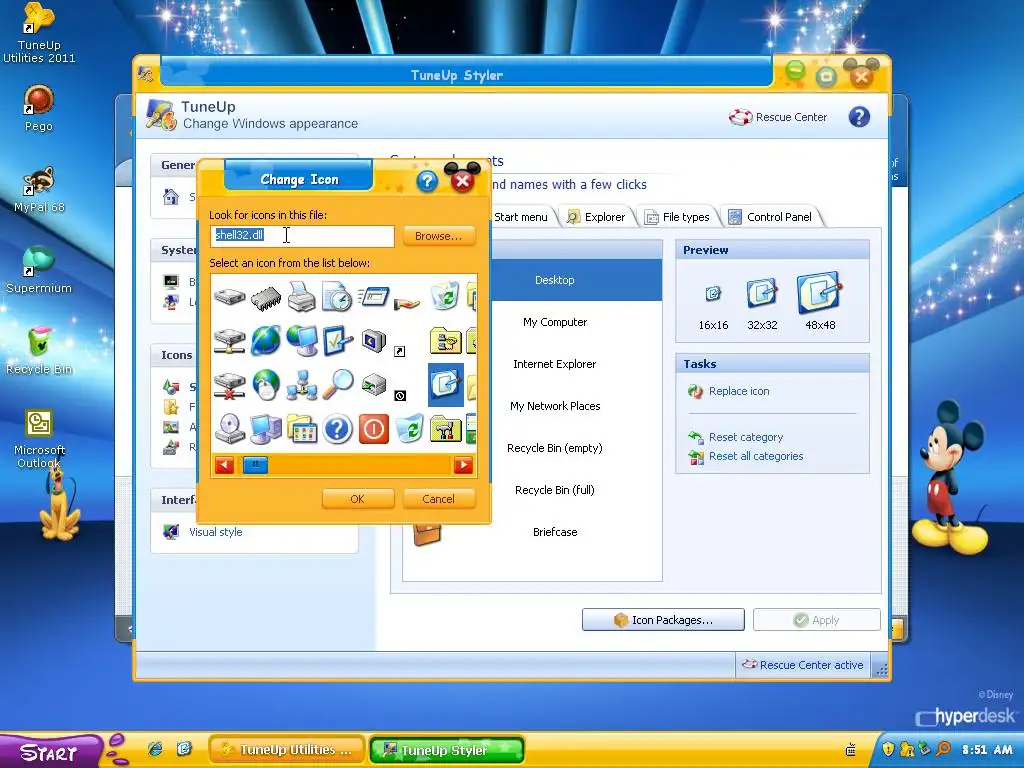Click Cancel in Change Icon dialog
The height and width of the screenshot is (768, 1024).
point(439,499)
